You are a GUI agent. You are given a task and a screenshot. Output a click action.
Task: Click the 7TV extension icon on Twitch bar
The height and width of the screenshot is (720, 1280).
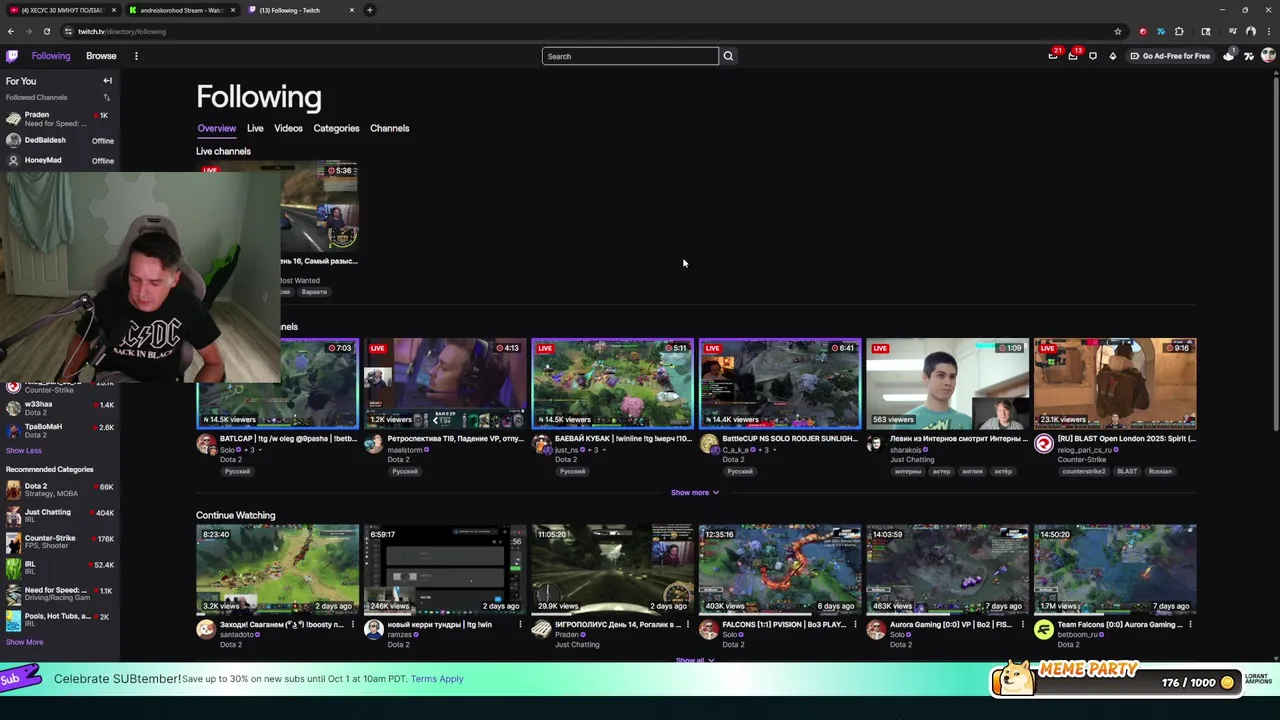tap(1249, 56)
